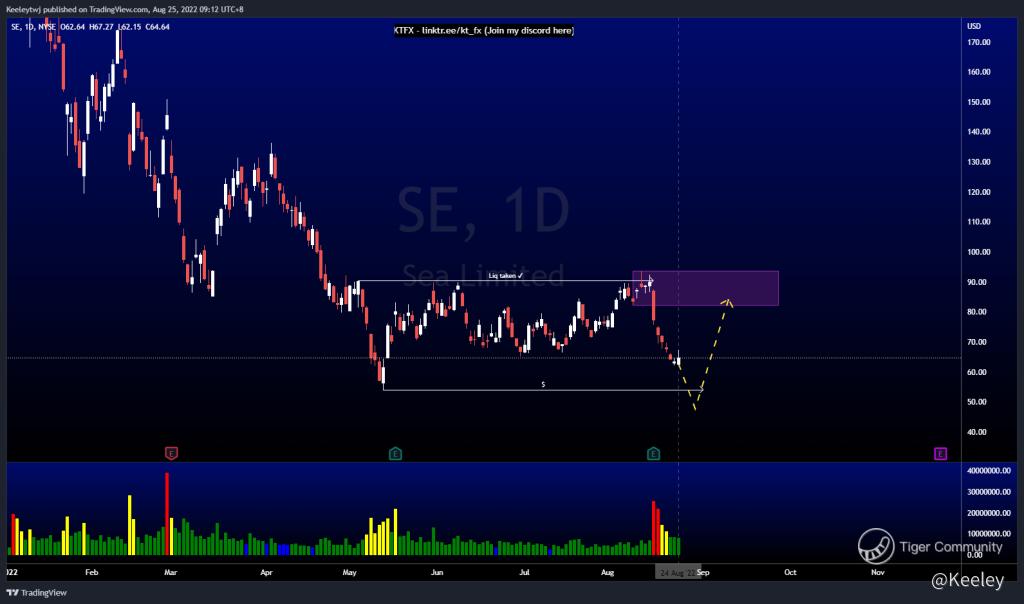Click the 60.00 price axis label
The width and height of the screenshot is (1024, 604).
(977, 372)
